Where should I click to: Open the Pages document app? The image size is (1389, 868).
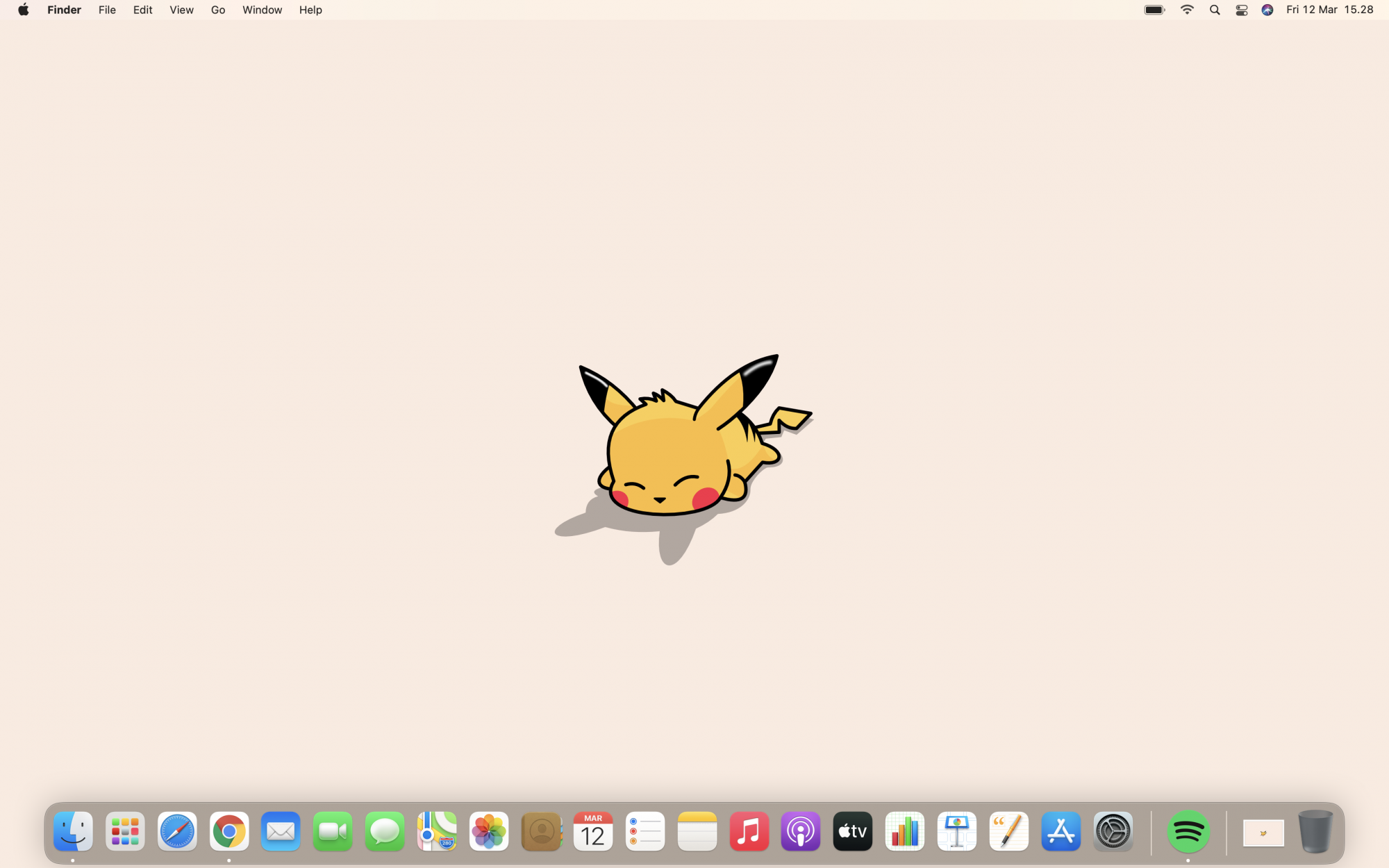(1009, 831)
